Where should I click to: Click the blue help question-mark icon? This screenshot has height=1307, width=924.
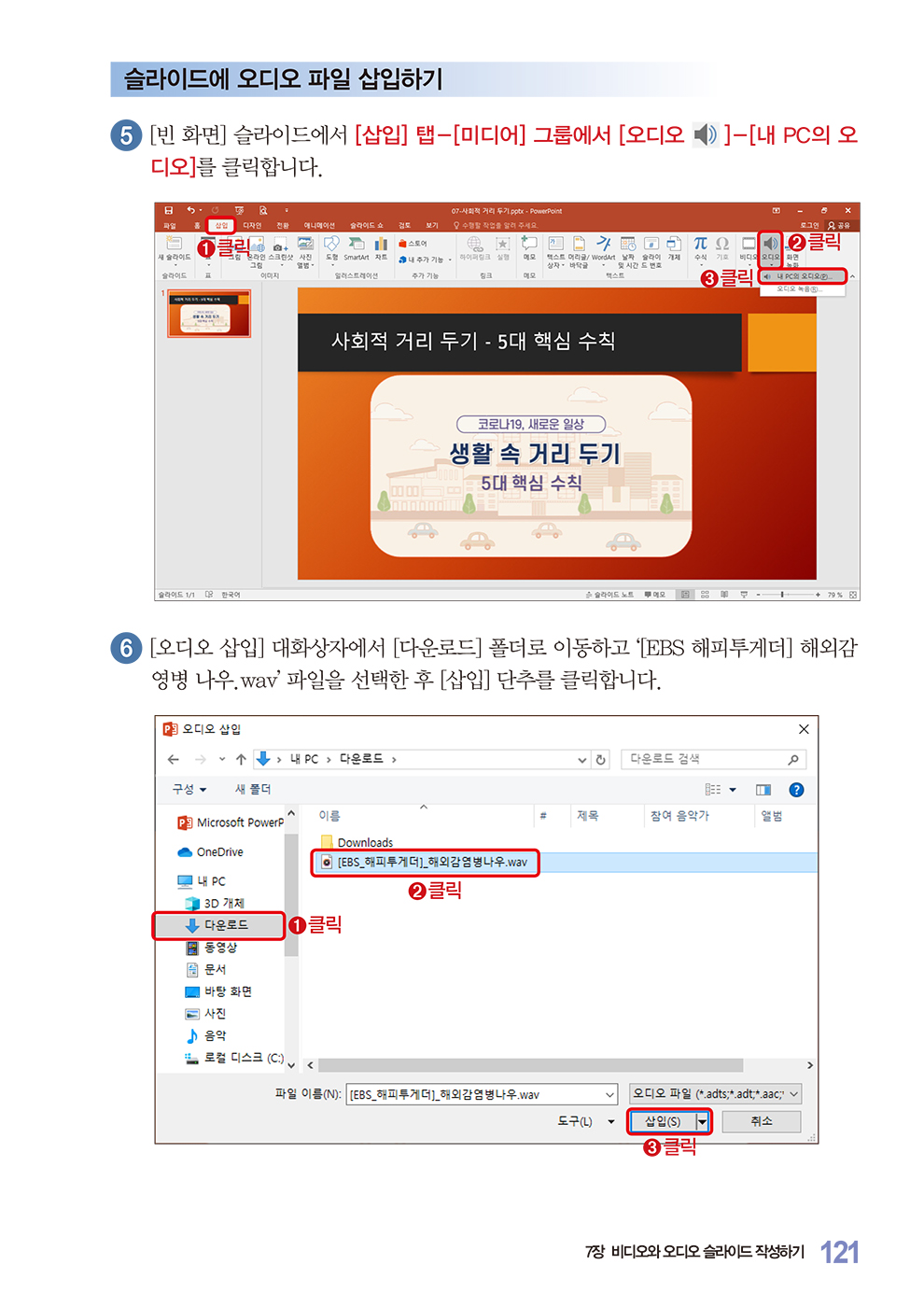click(x=796, y=790)
